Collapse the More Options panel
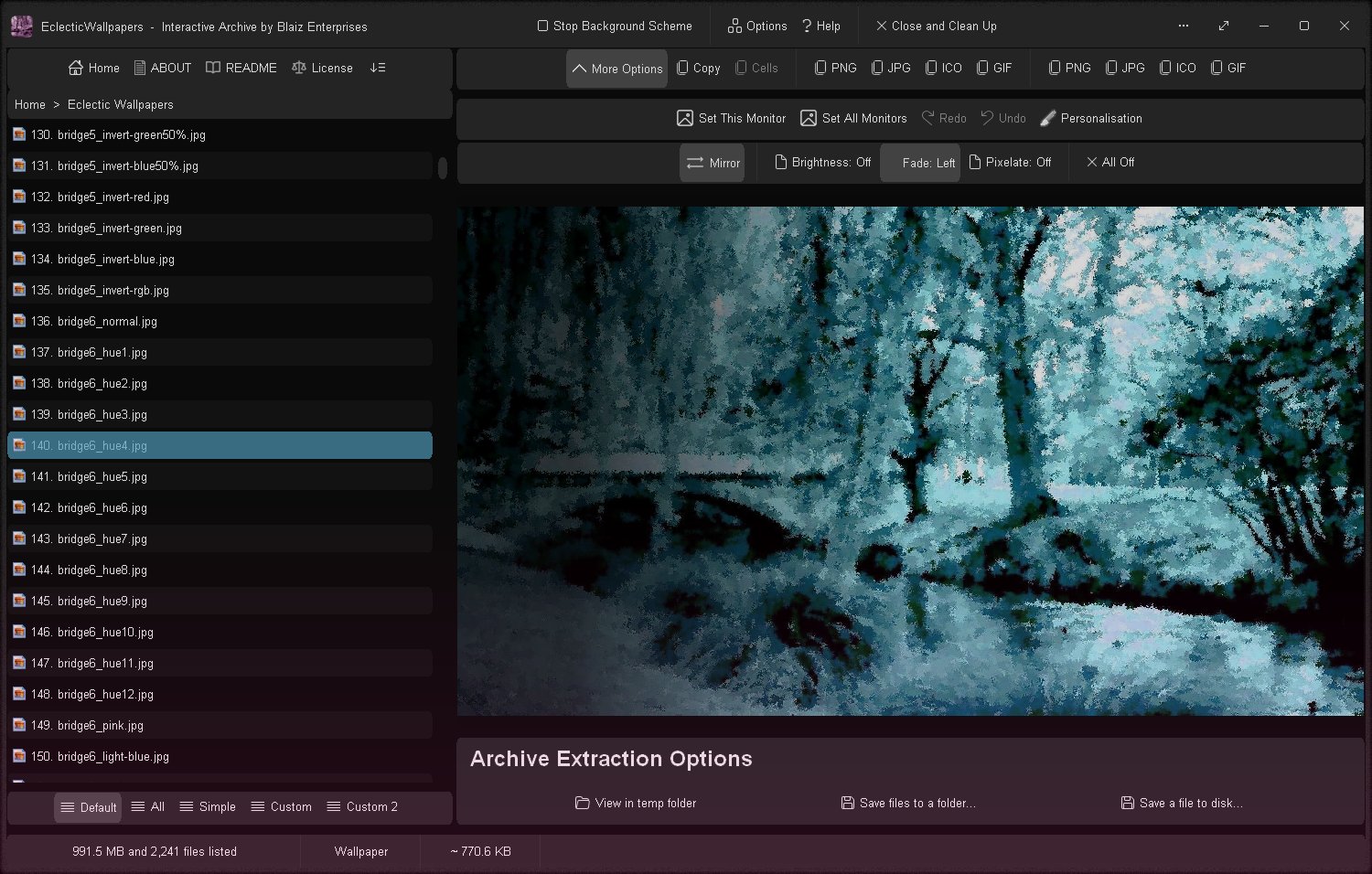This screenshot has width=1372, height=874. [x=617, y=69]
